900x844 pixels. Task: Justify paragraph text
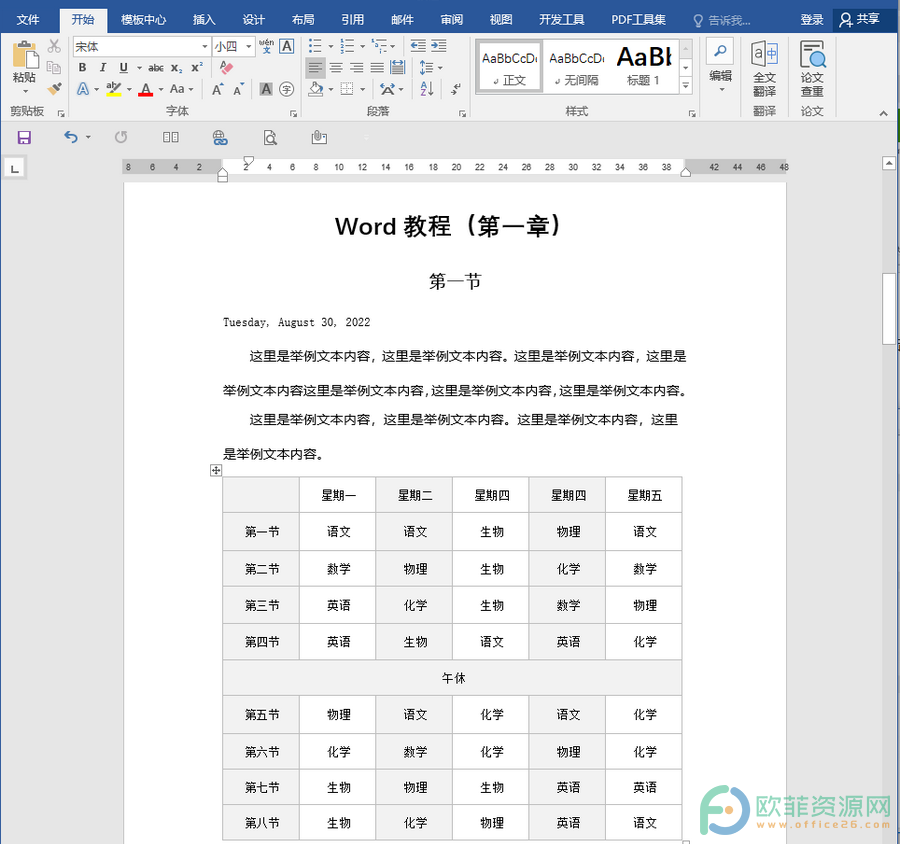pyautogui.click(x=377, y=68)
